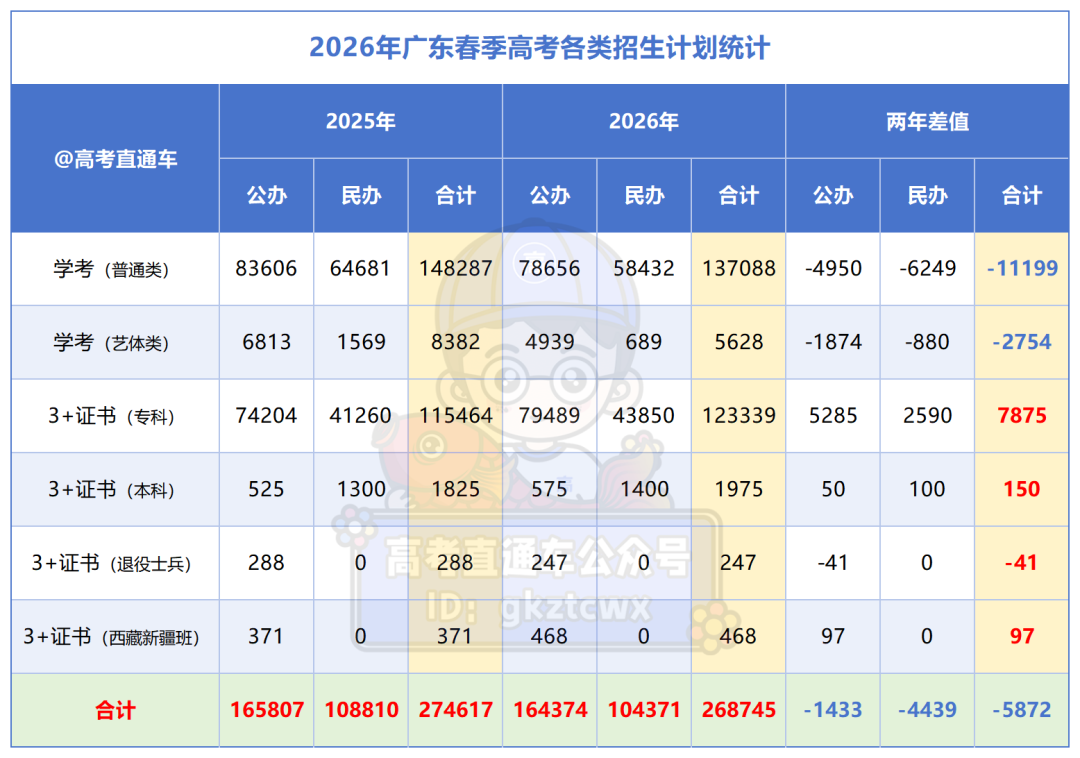Select cell value 689
The height and width of the screenshot is (758, 1080).
coord(643,342)
